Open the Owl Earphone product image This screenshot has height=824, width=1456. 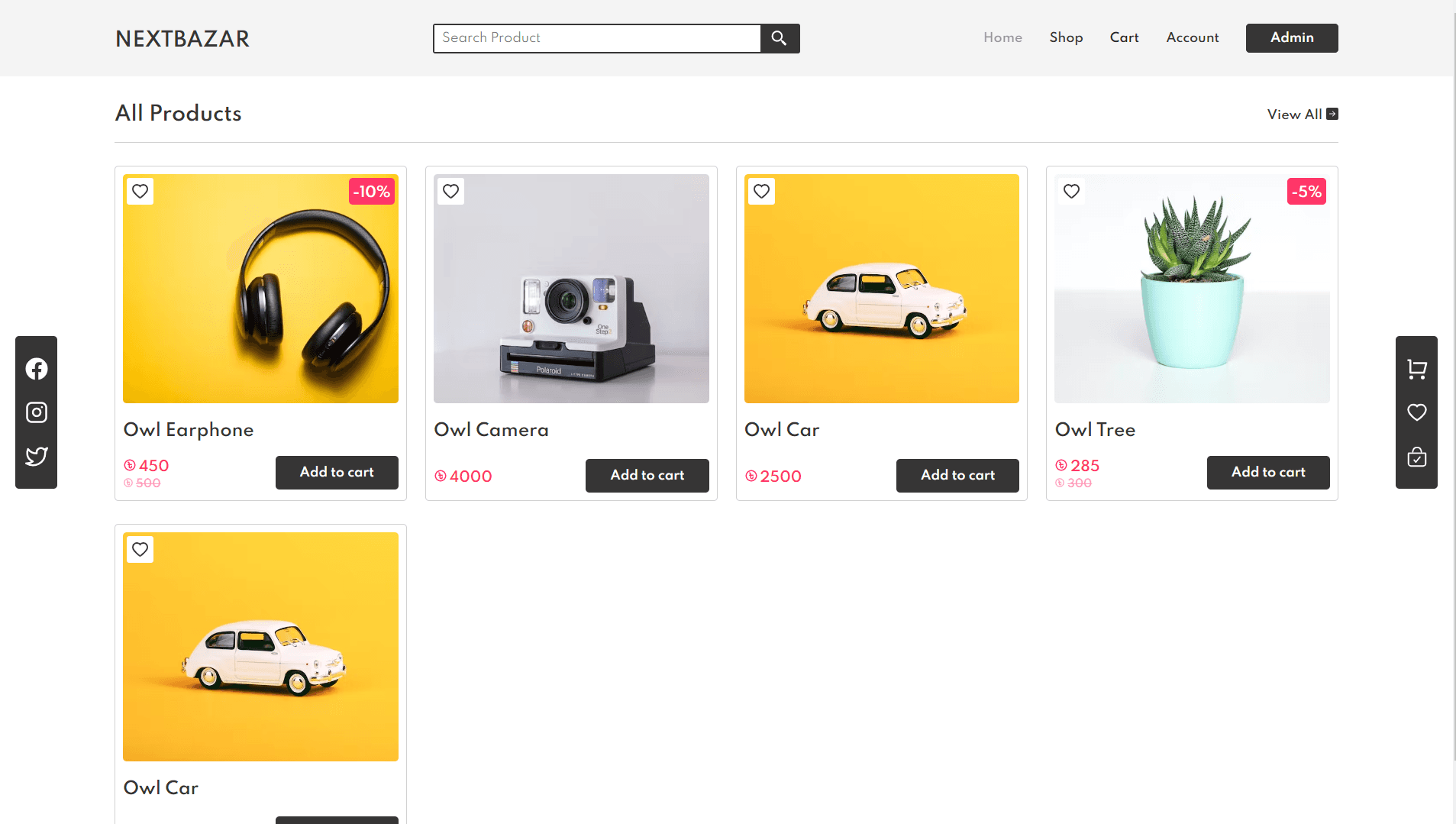tap(260, 289)
